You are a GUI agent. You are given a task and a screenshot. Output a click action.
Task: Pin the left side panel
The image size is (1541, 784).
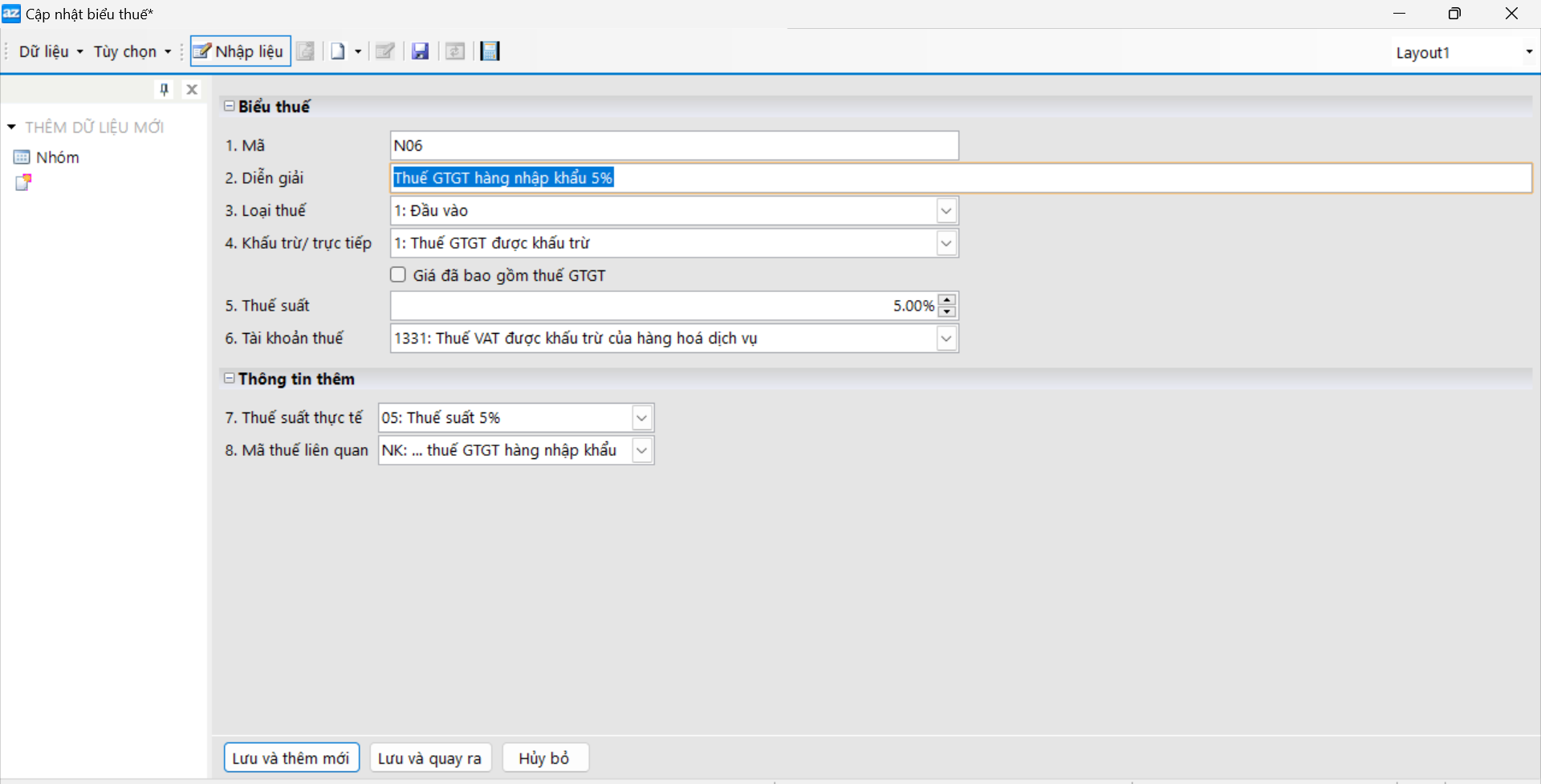165,89
